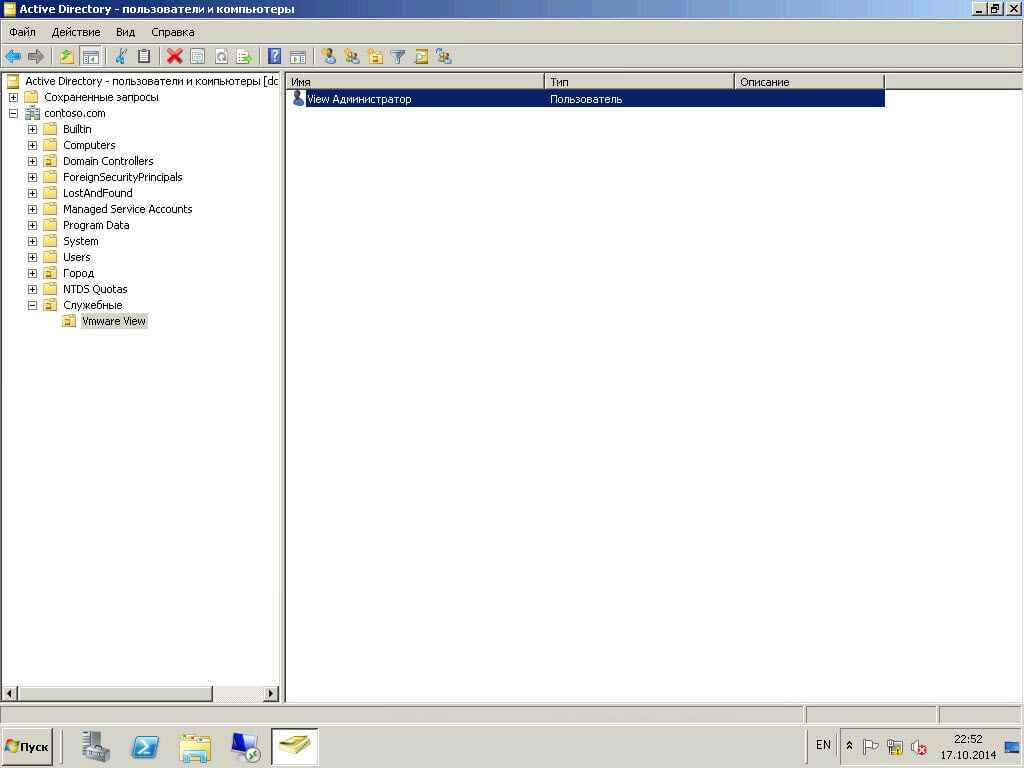Open the Вид menu
Viewport: 1024px width, 768px height.
coord(125,32)
